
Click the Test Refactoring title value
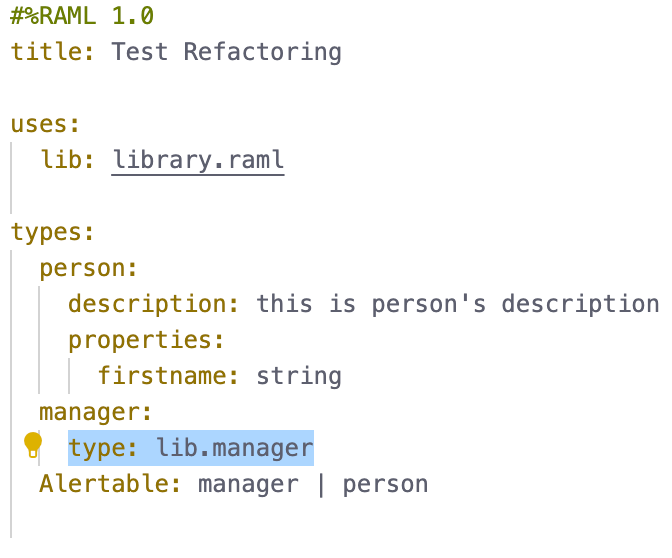[226, 52]
